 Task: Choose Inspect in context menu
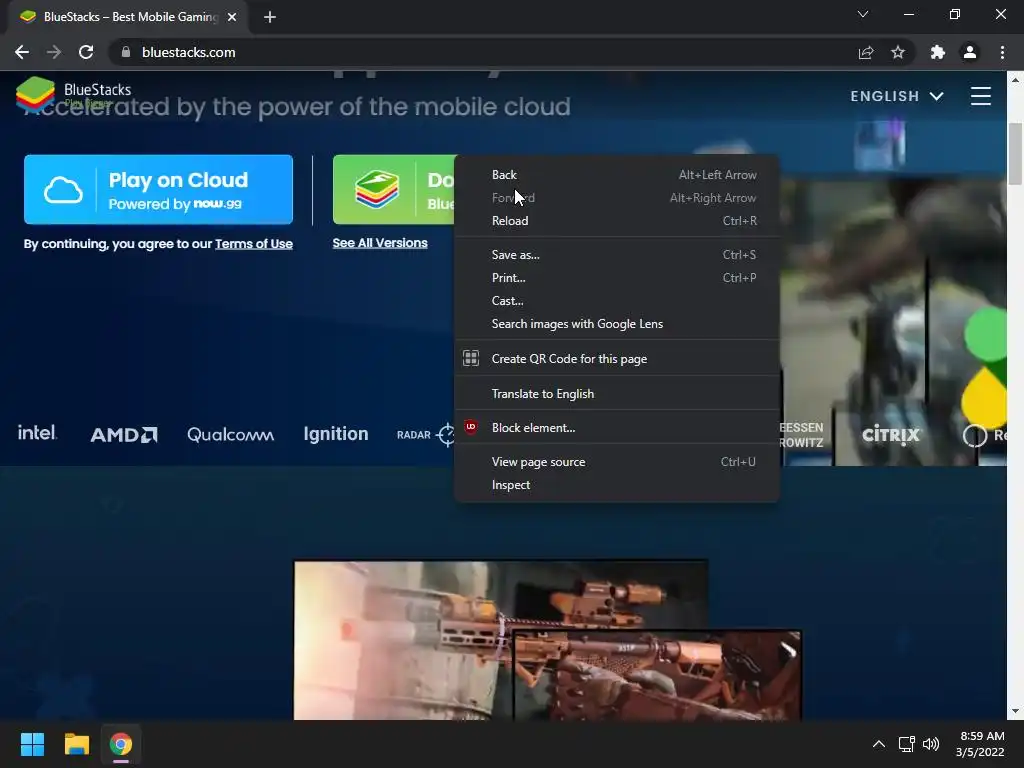click(x=616, y=485)
